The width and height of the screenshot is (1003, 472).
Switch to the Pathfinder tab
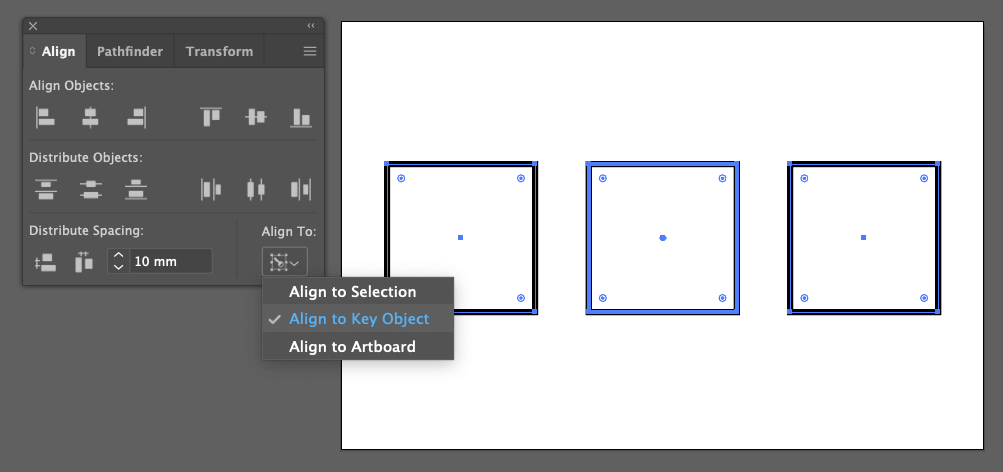pyautogui.click(x=130, y=52)
